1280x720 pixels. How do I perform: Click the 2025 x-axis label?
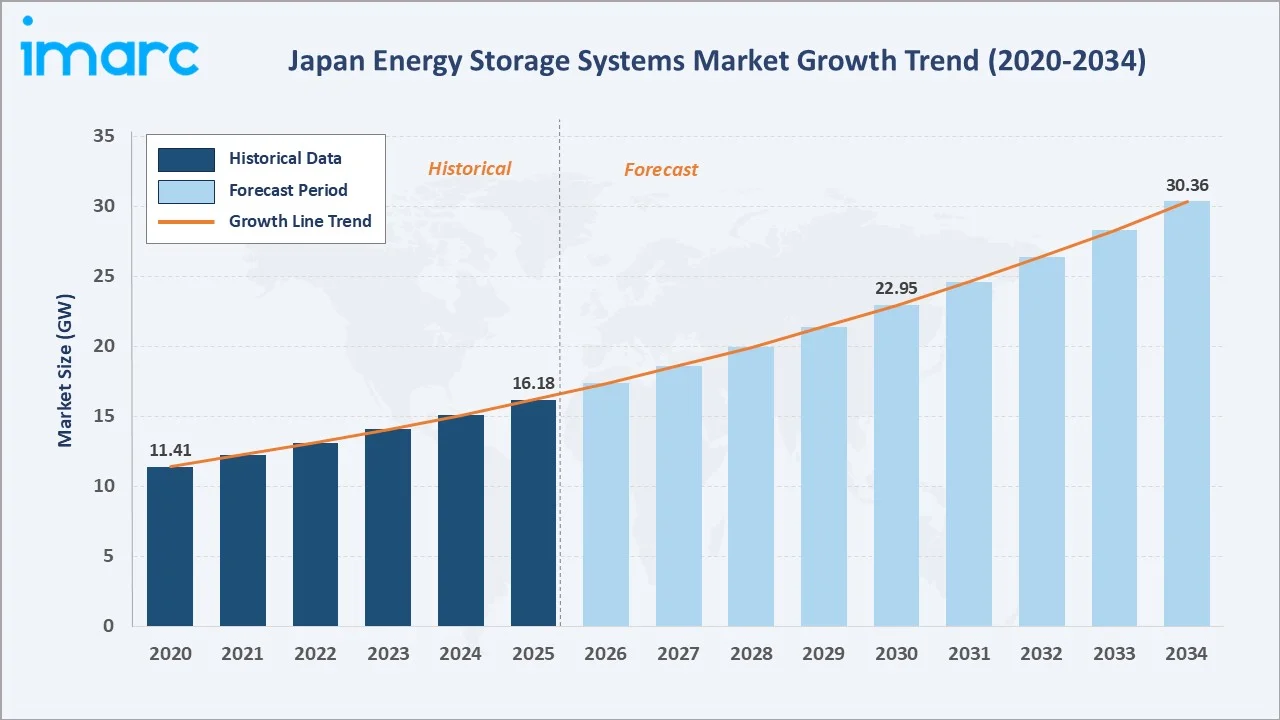point(533,654)
